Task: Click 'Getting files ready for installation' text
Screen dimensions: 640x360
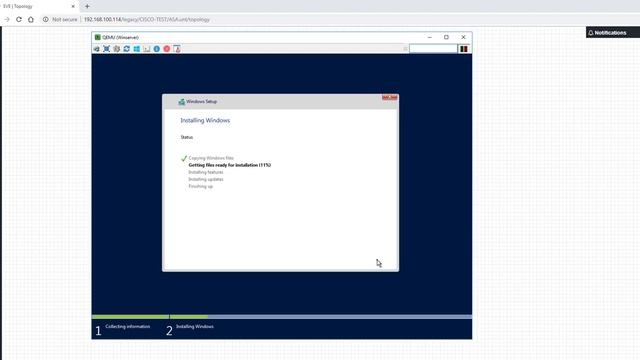Action: point(229,165)
